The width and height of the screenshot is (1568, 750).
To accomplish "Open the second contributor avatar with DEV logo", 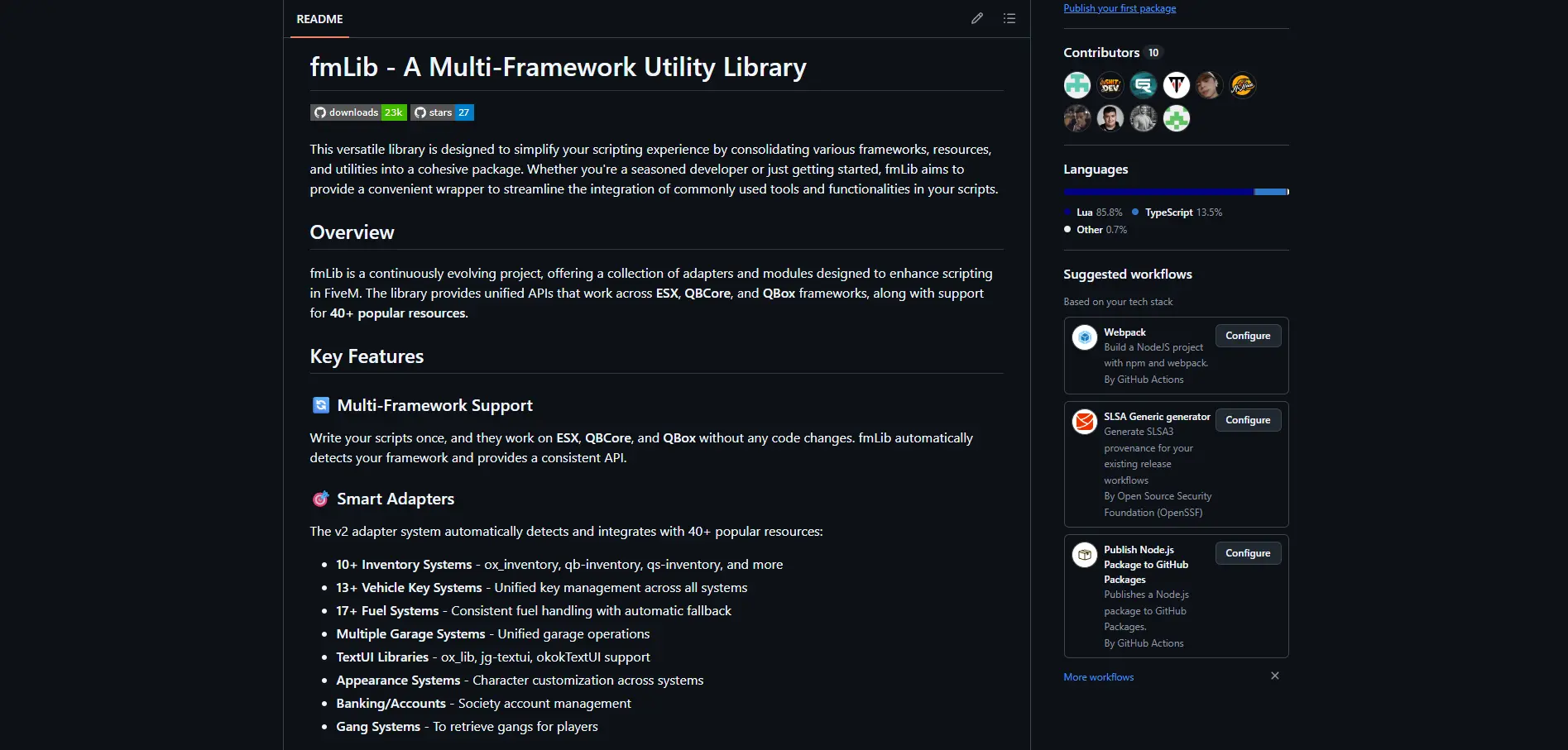I will click(x=1110, y=85).
